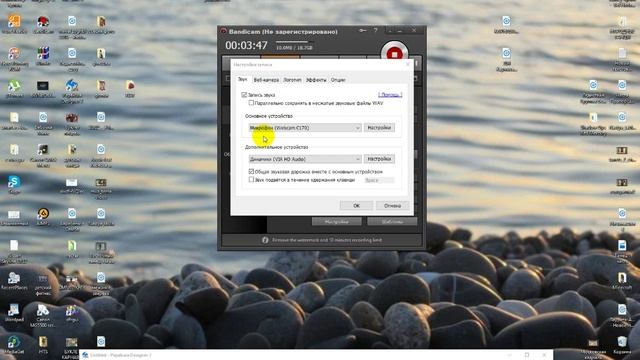Select the Wordpad desktop icon
This screenshot has width=640, height=360.
pos(14,313)
